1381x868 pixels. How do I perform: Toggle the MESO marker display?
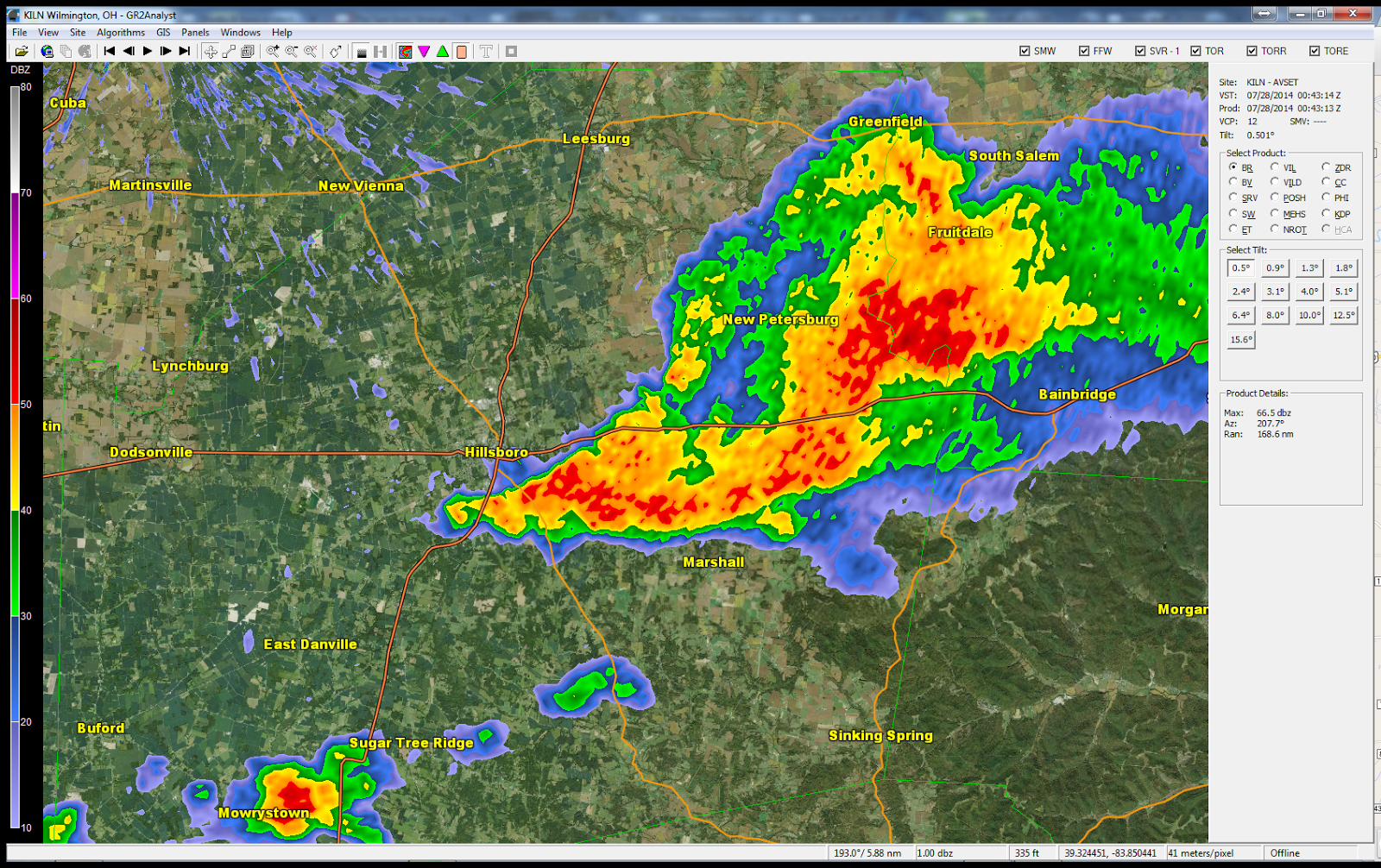[441, 50]
